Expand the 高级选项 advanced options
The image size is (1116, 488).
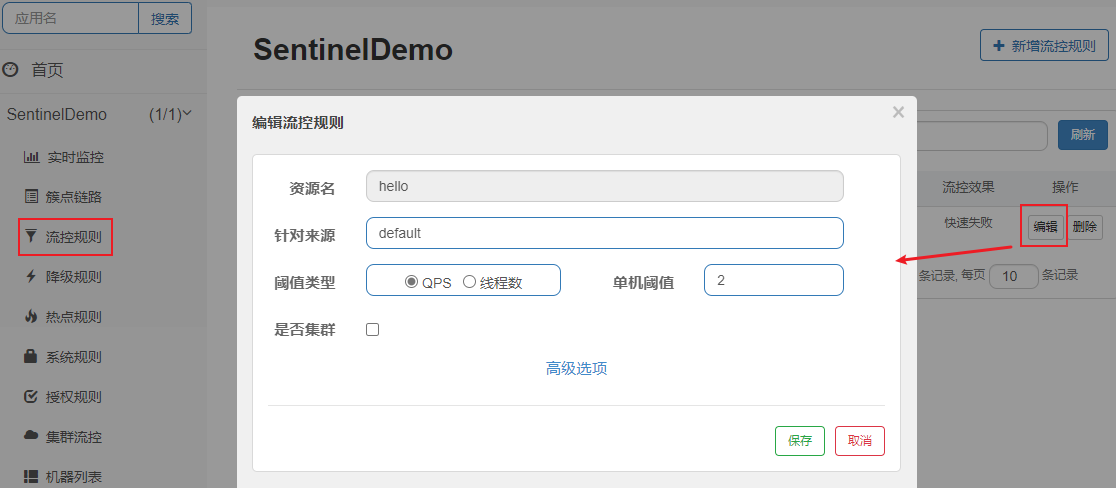pyautogui.click(x=577, y=368)
